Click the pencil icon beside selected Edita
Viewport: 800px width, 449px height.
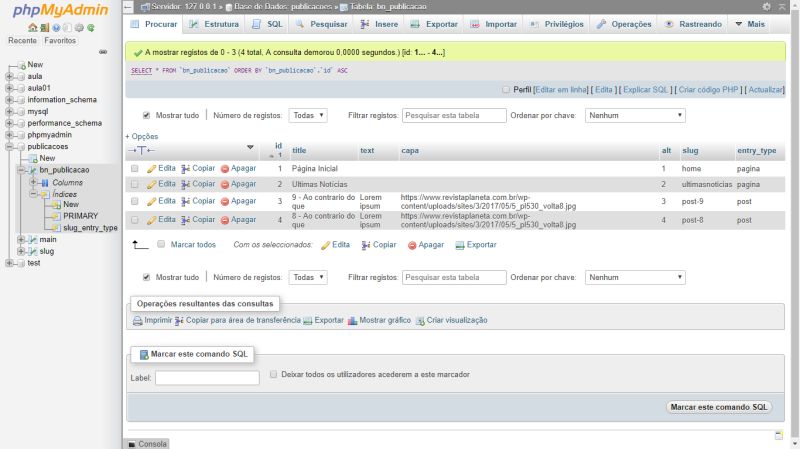(x=325, y=245)
